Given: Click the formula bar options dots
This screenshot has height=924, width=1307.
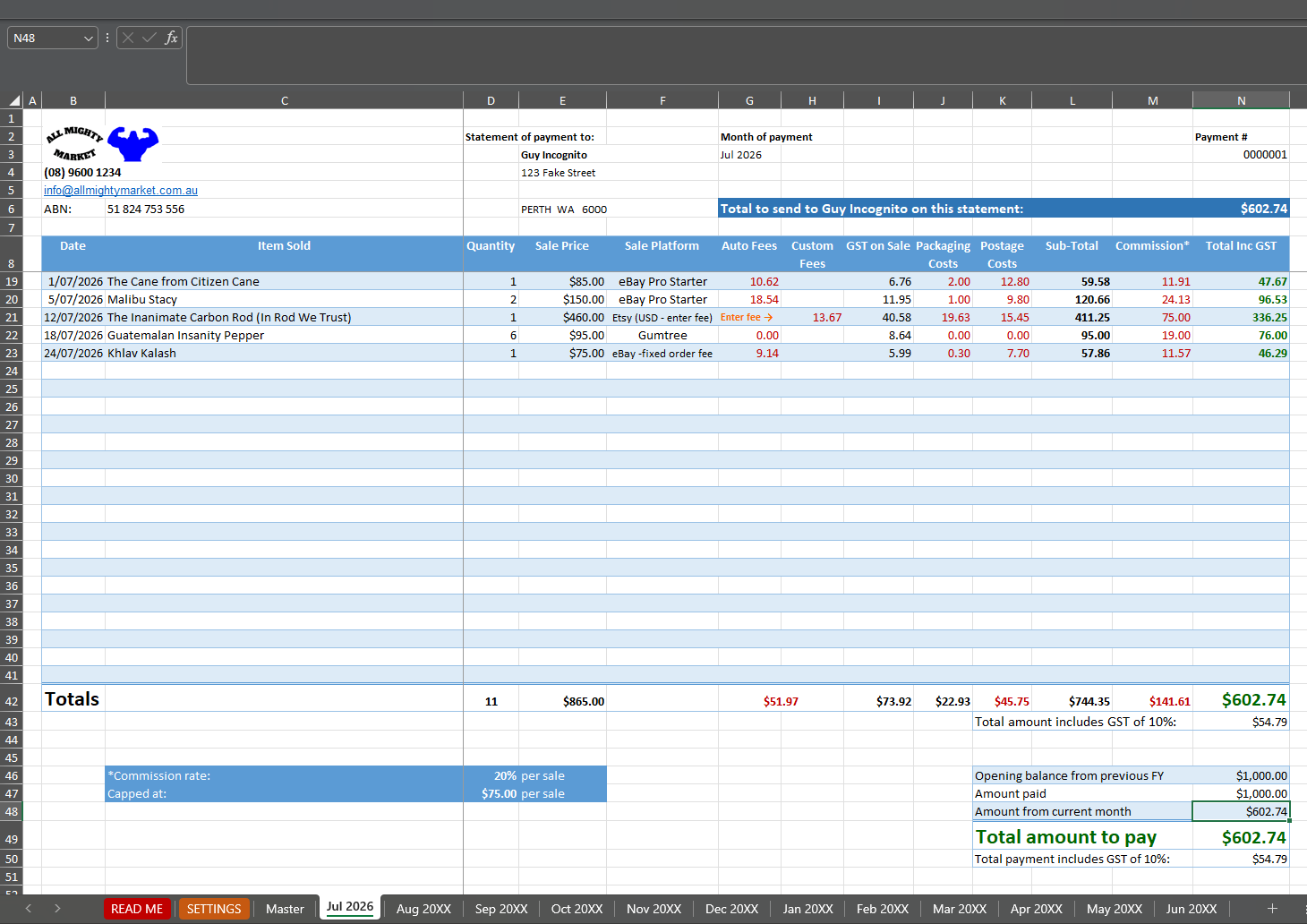Looking at the screenshot, I should [x=107, y=38].
